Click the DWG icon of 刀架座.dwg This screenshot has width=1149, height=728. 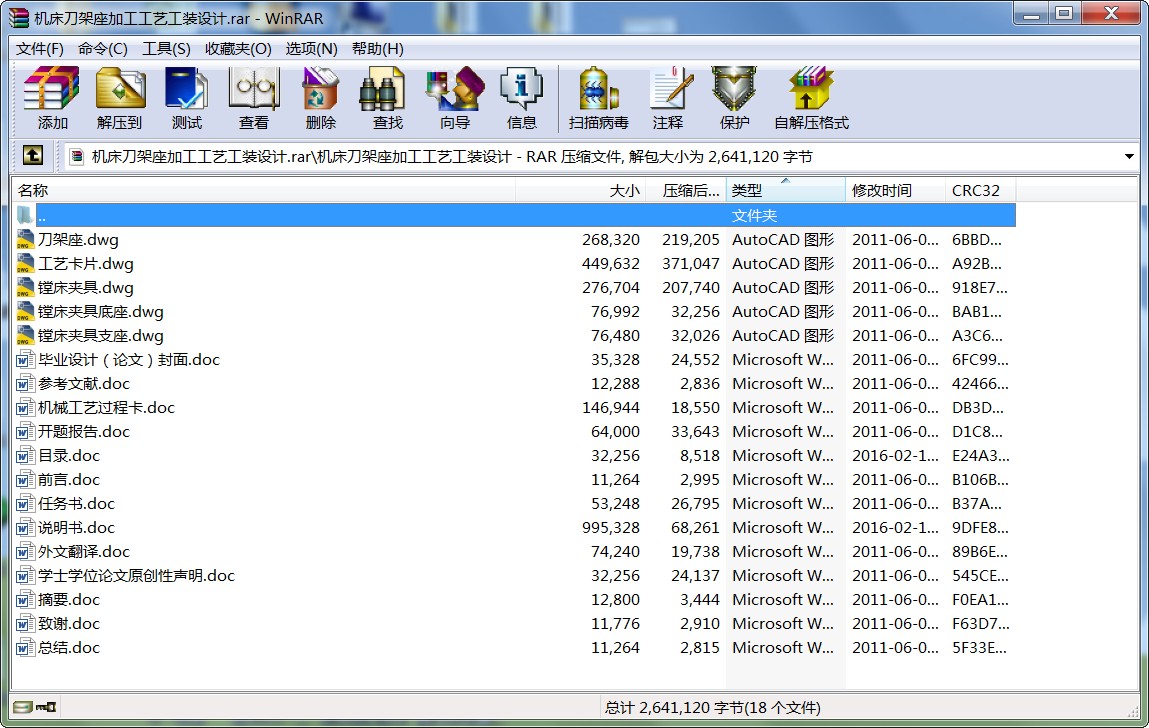[x=25, y=240]
